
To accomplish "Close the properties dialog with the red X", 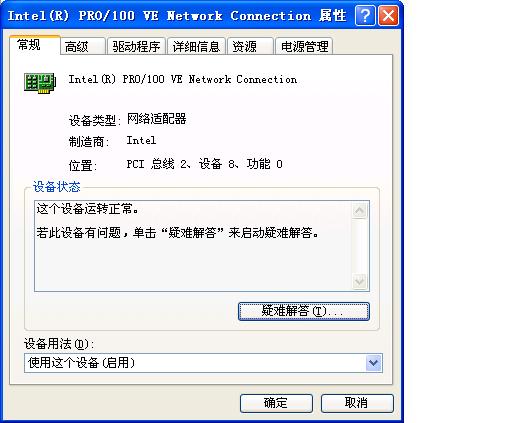I will [388, 15].
